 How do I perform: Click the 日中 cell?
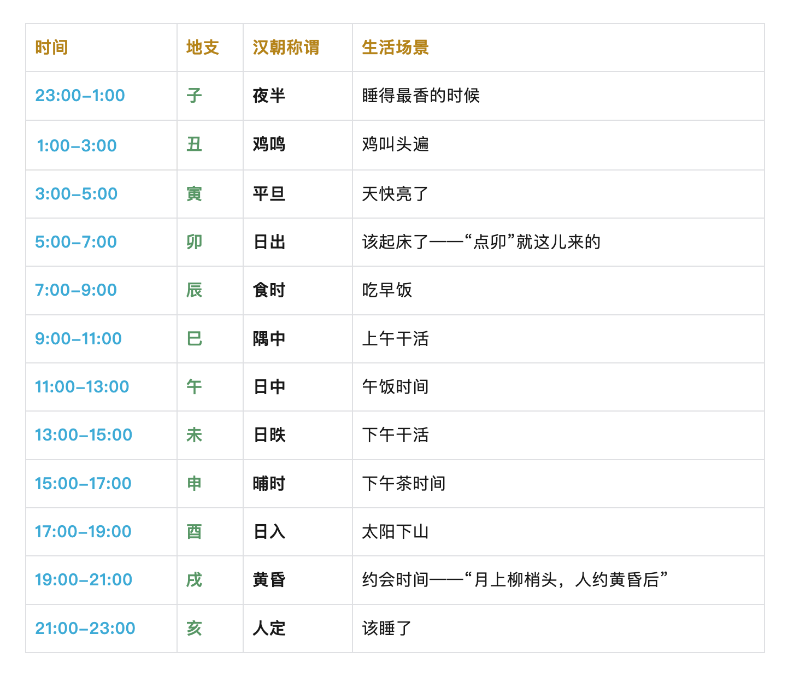[269, 387]
